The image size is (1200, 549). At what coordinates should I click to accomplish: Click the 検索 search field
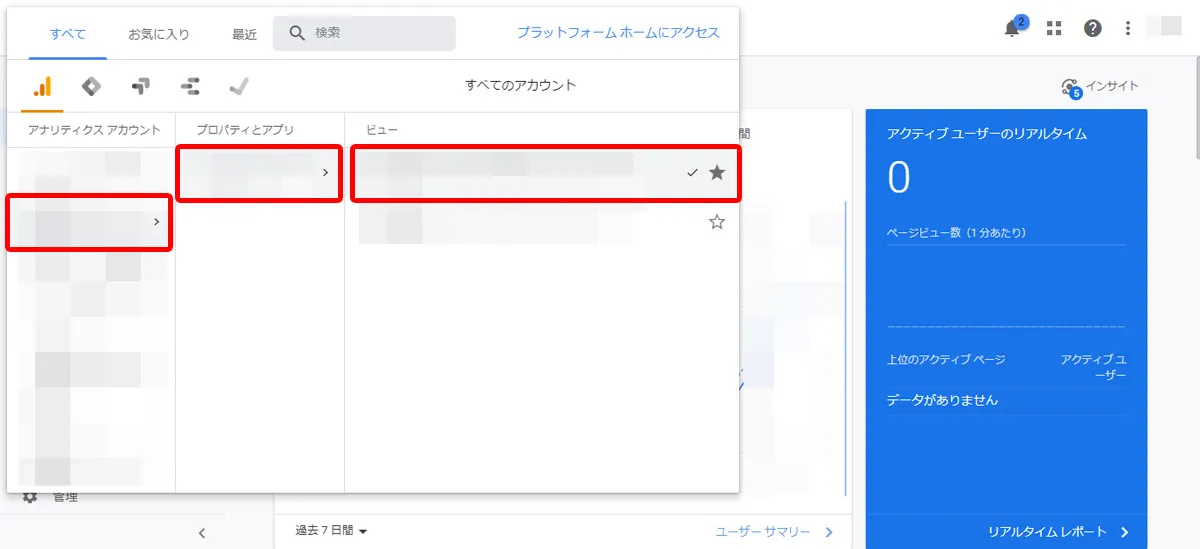click(x=378, y=33)
